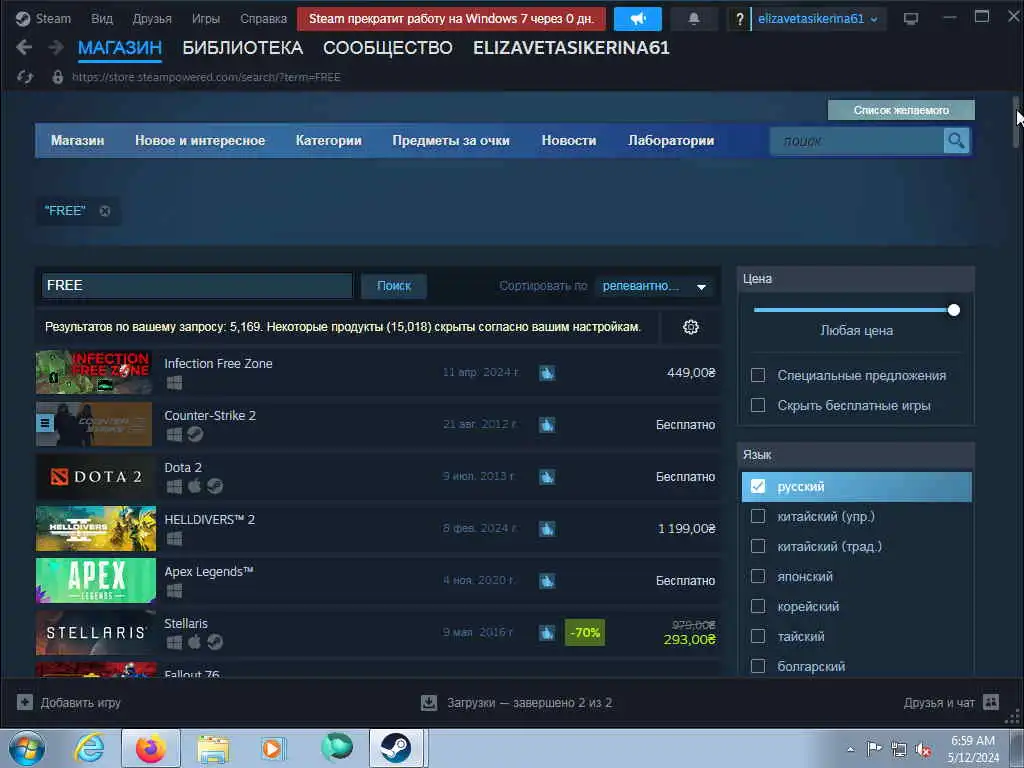1024x768 pixels.
Task: Open the elizavetasikerina61 account dropdown
Action: coord(817,19)
